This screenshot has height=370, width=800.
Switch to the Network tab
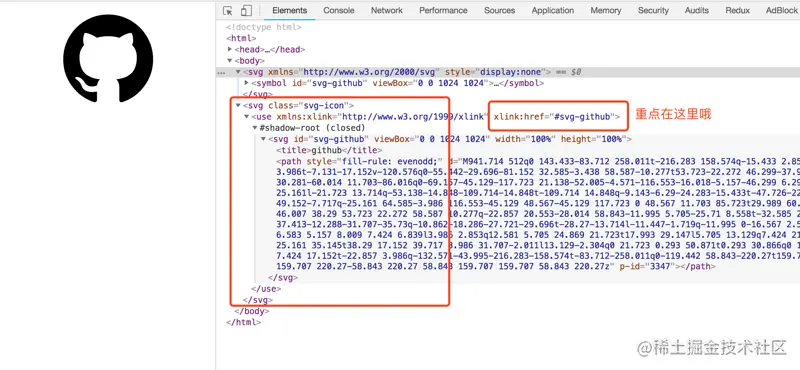[x=387, y=10]
